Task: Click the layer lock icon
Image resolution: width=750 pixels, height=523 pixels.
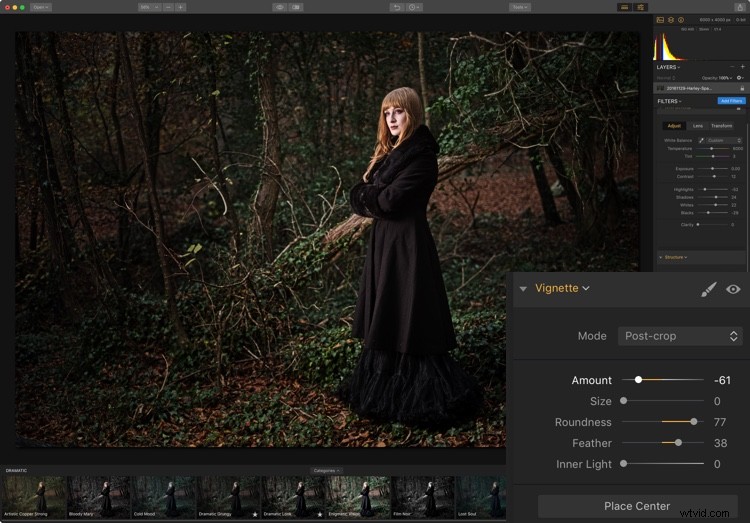Action: (742, 88)
